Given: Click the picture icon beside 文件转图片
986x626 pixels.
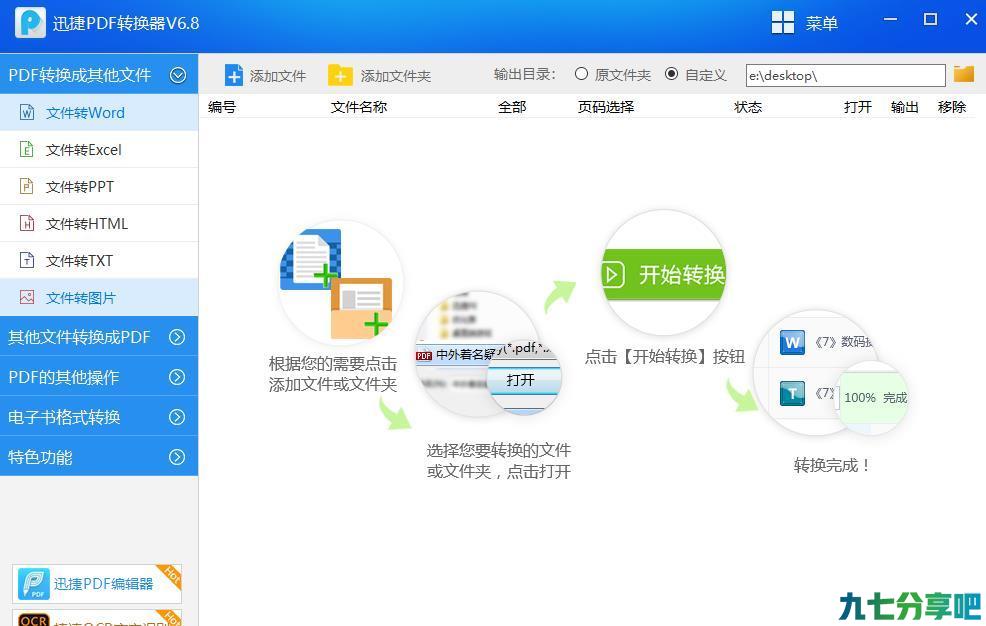Looking at the screenshot, I should pos(27,297).
